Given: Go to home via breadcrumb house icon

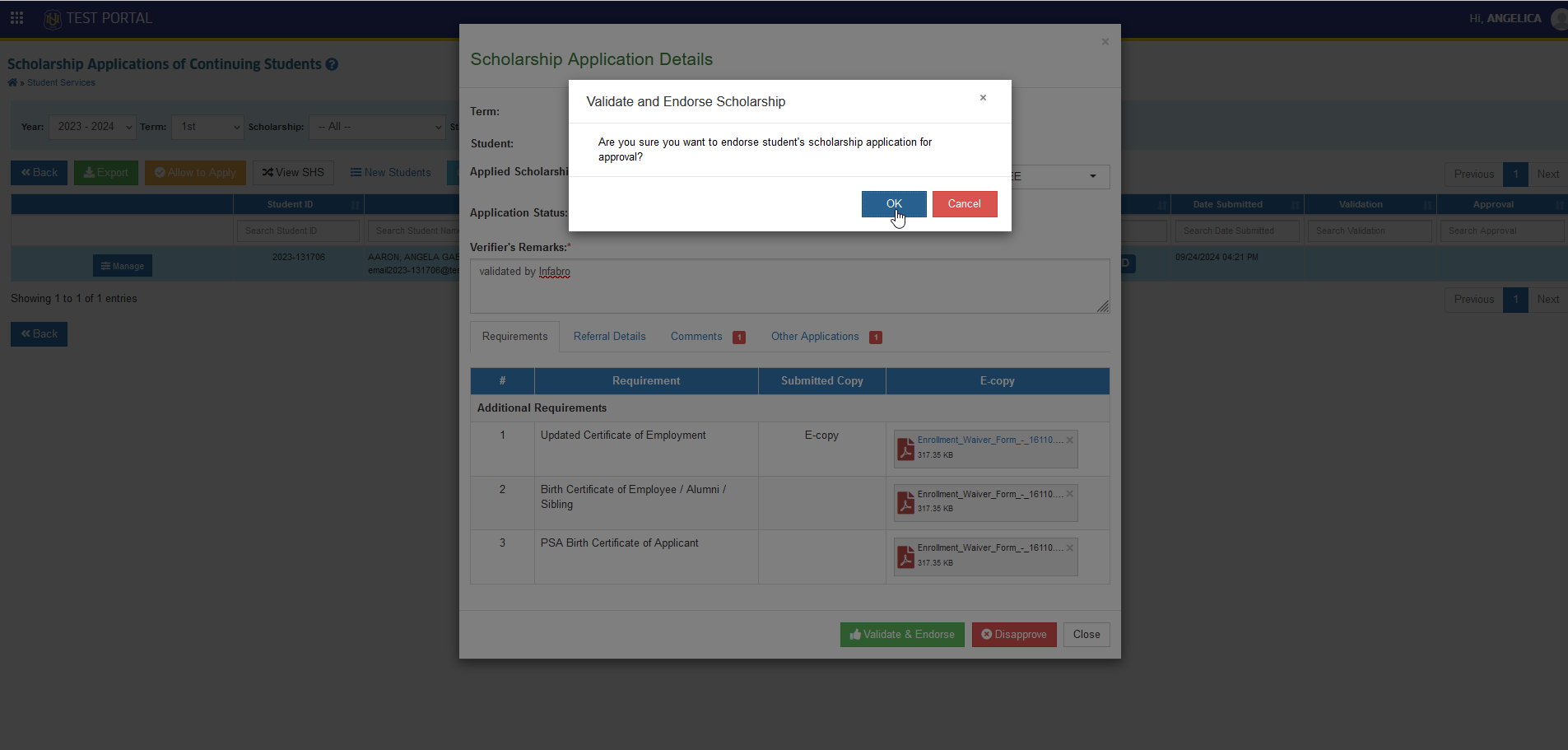Looking at the screenshot, I should [12, 82].
